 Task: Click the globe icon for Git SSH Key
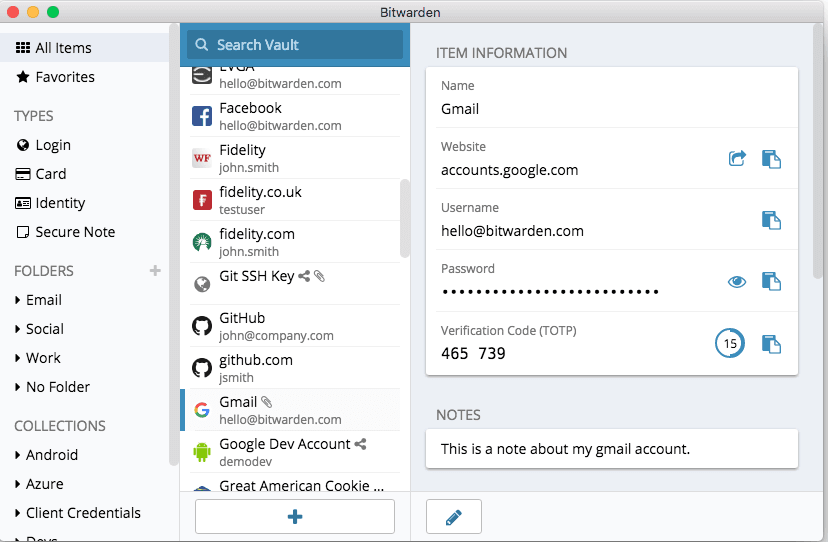pyautogui.click(x=202, y=284)
